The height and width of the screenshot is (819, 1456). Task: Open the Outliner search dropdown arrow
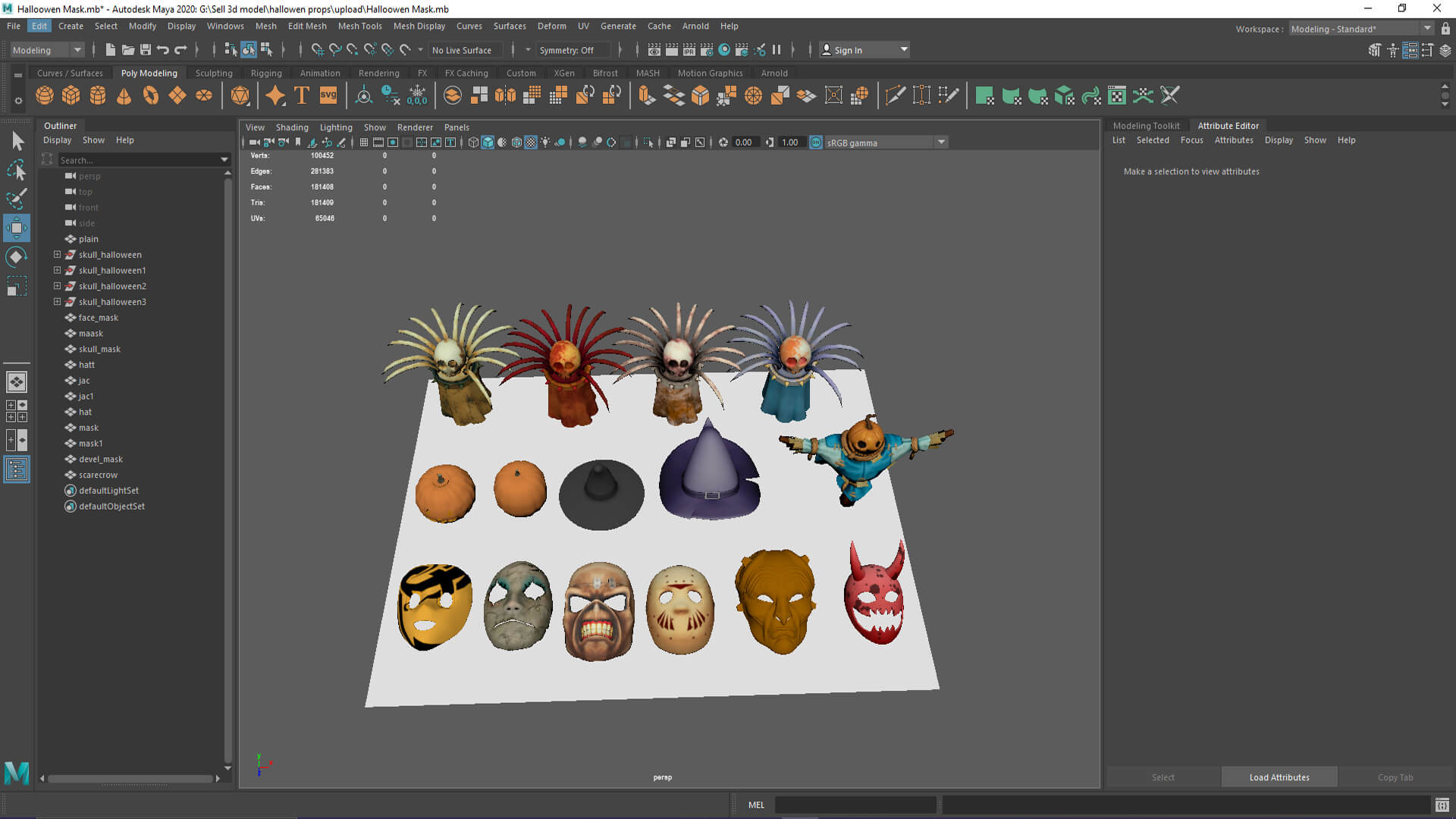(x=224, y=160)
